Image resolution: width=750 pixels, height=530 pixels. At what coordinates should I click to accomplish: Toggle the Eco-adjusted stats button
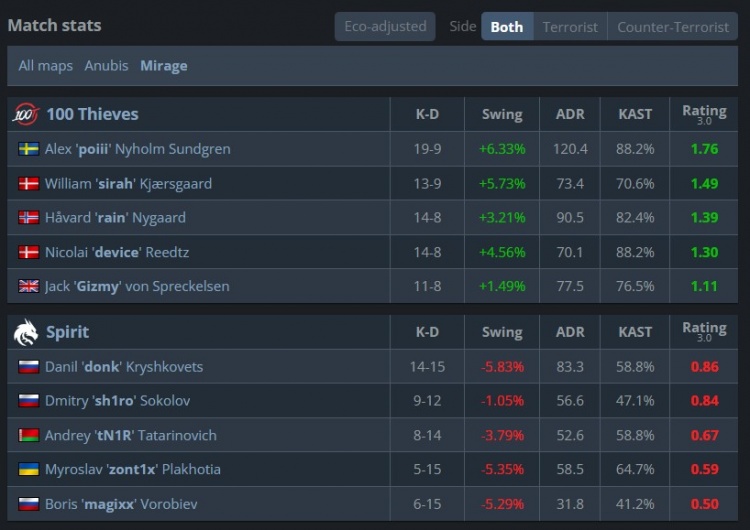(x=385, y=26)
